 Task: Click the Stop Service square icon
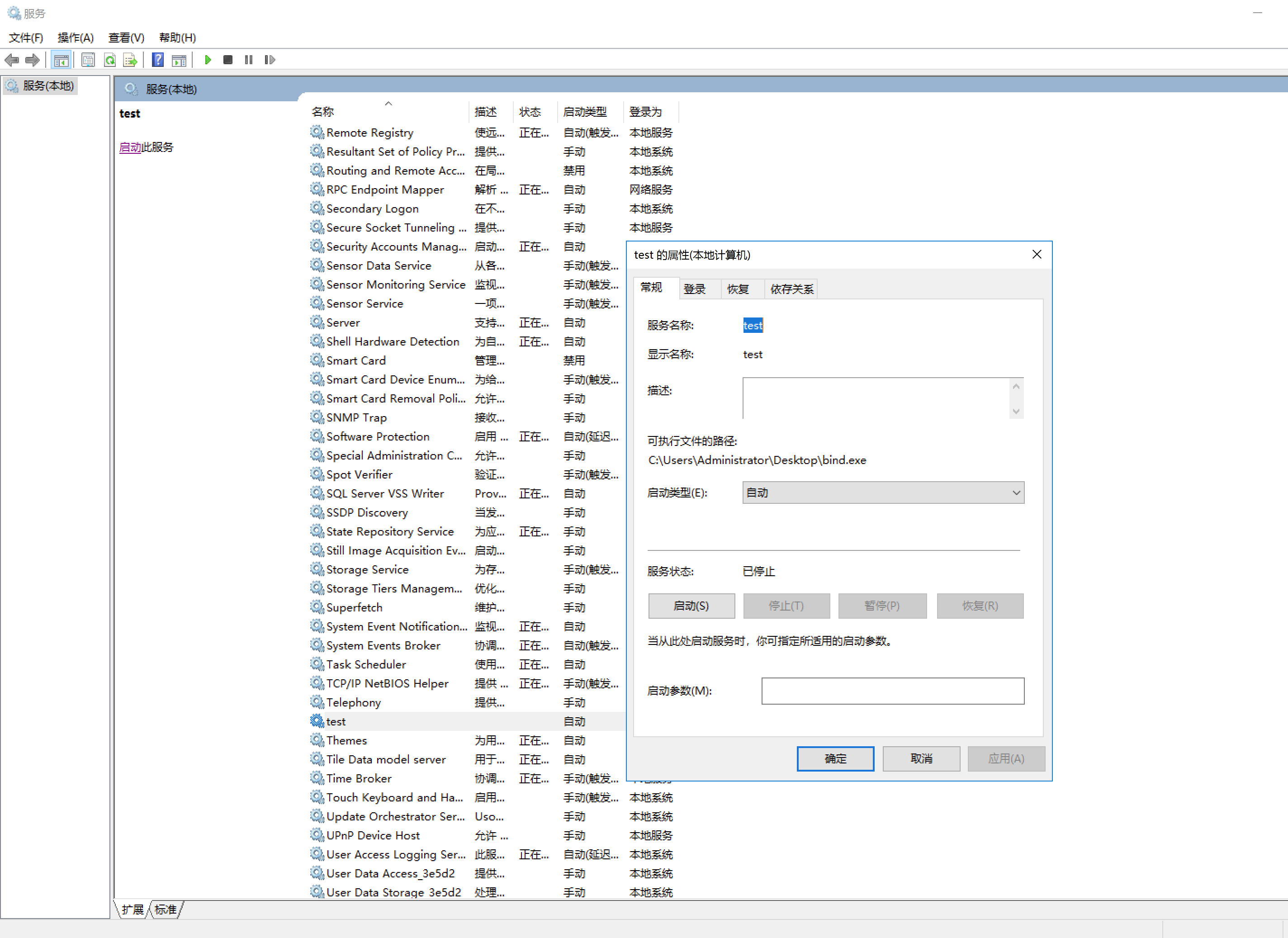228,60
